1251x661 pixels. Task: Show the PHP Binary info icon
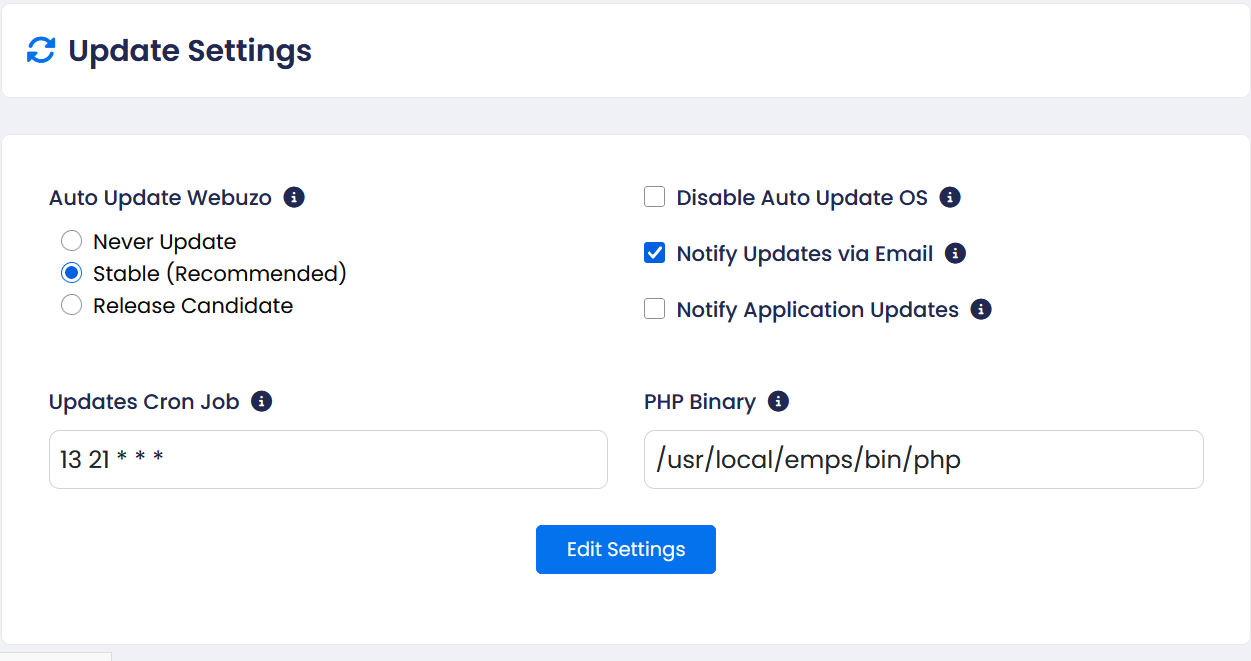(778, 401)
